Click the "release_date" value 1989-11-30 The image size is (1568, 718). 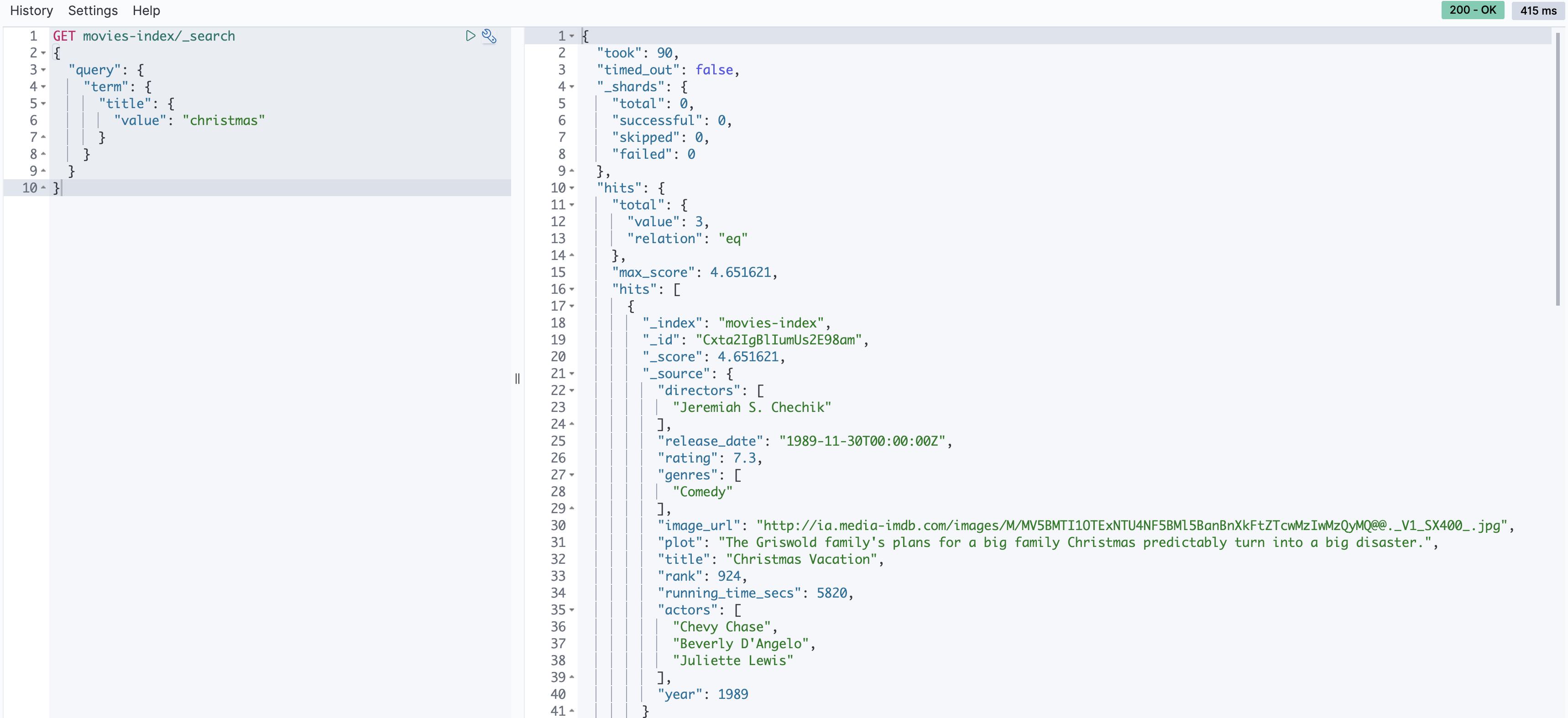point(862,441)
